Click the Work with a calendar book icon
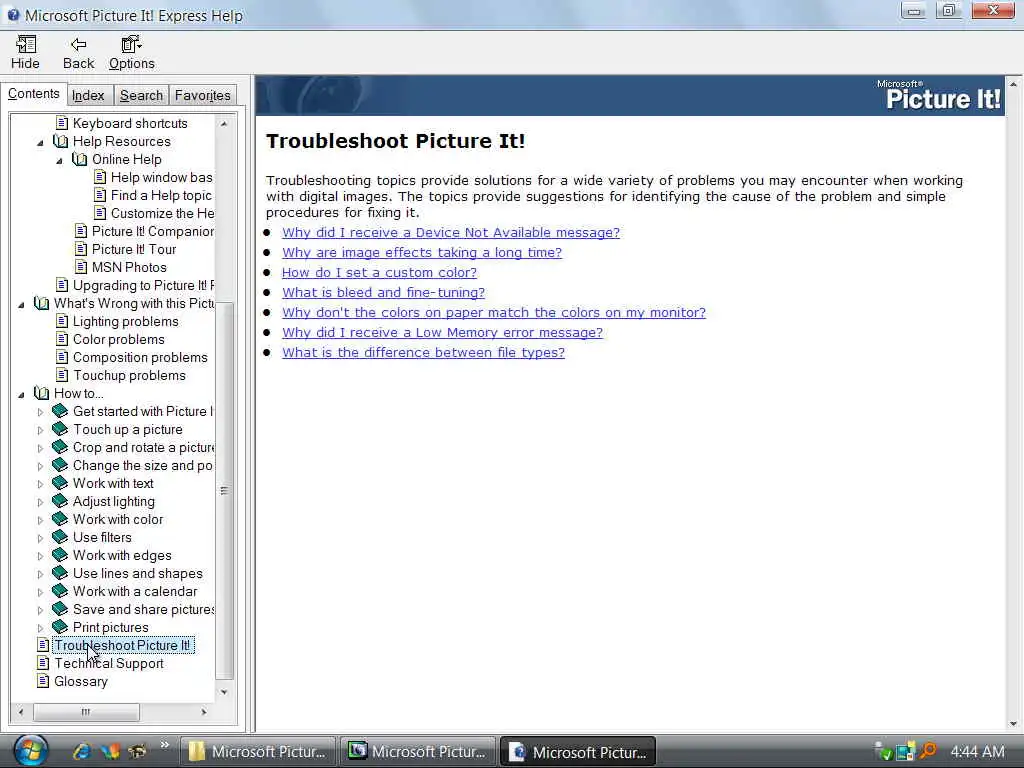 pos(60,590)
